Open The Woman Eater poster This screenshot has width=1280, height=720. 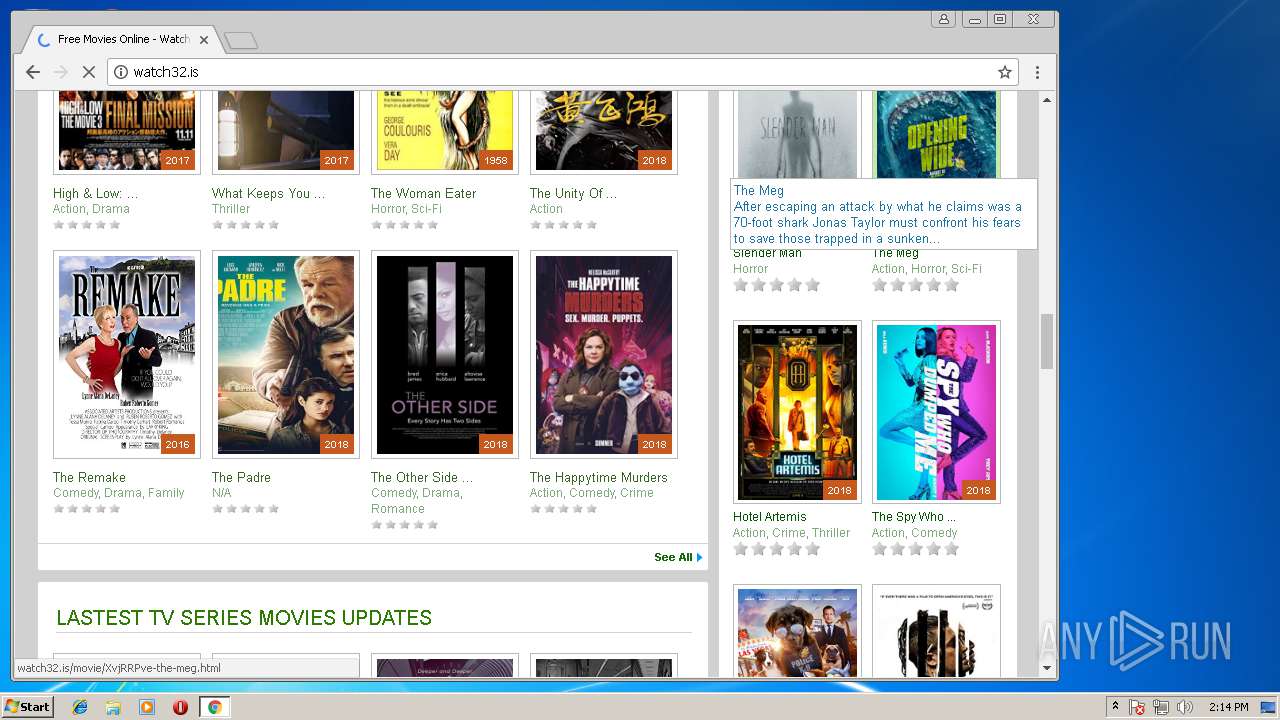[x=444, y=132]
